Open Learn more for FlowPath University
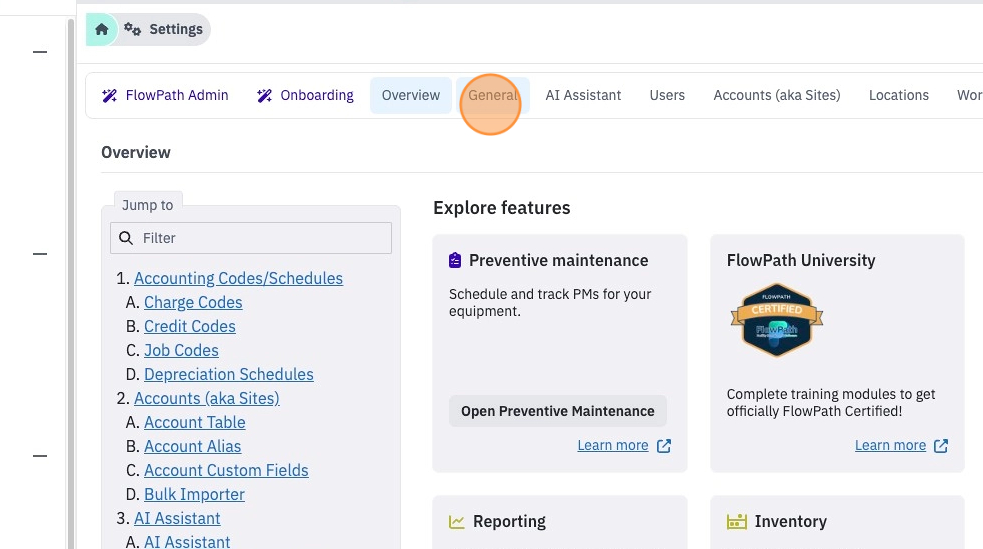 [x=890, y=445]
